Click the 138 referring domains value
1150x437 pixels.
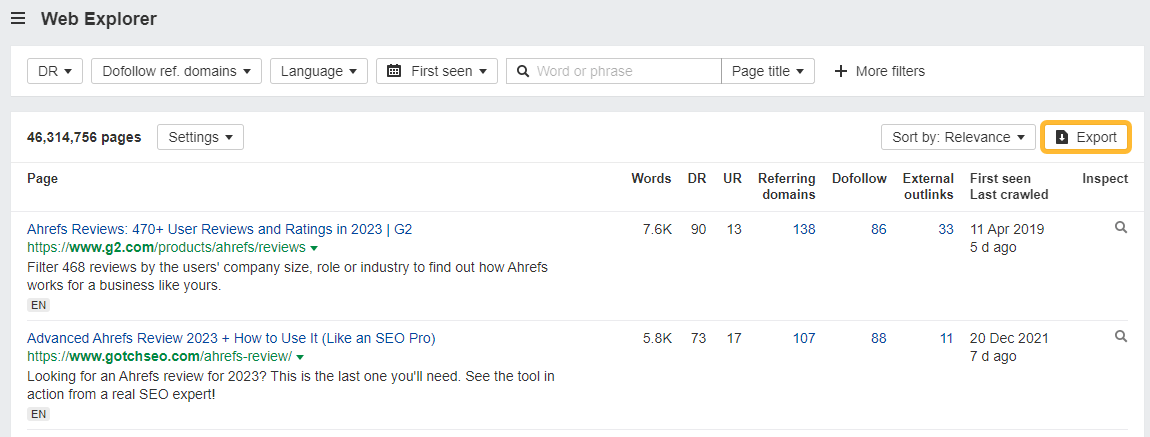[804, 229]
